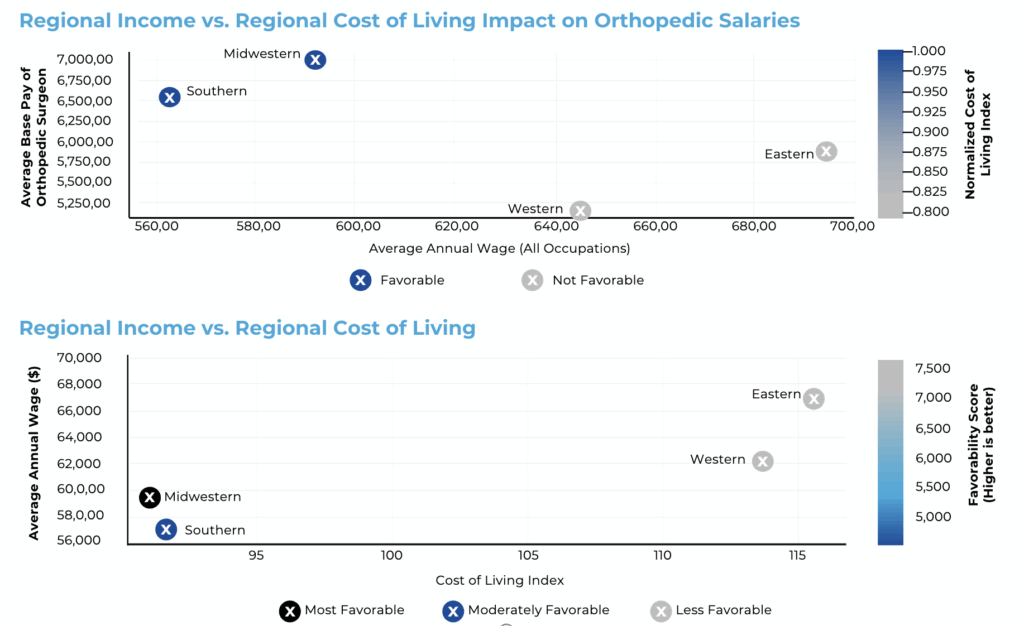Click the Favorability Score color bar
1024x626 pixels.
[890, 452]
